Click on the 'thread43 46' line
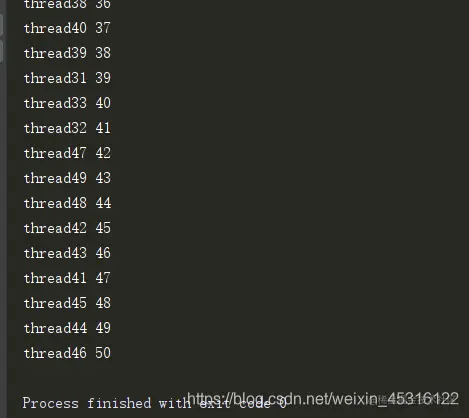Viewport: 469px width, 418px height. pos(67,253)
